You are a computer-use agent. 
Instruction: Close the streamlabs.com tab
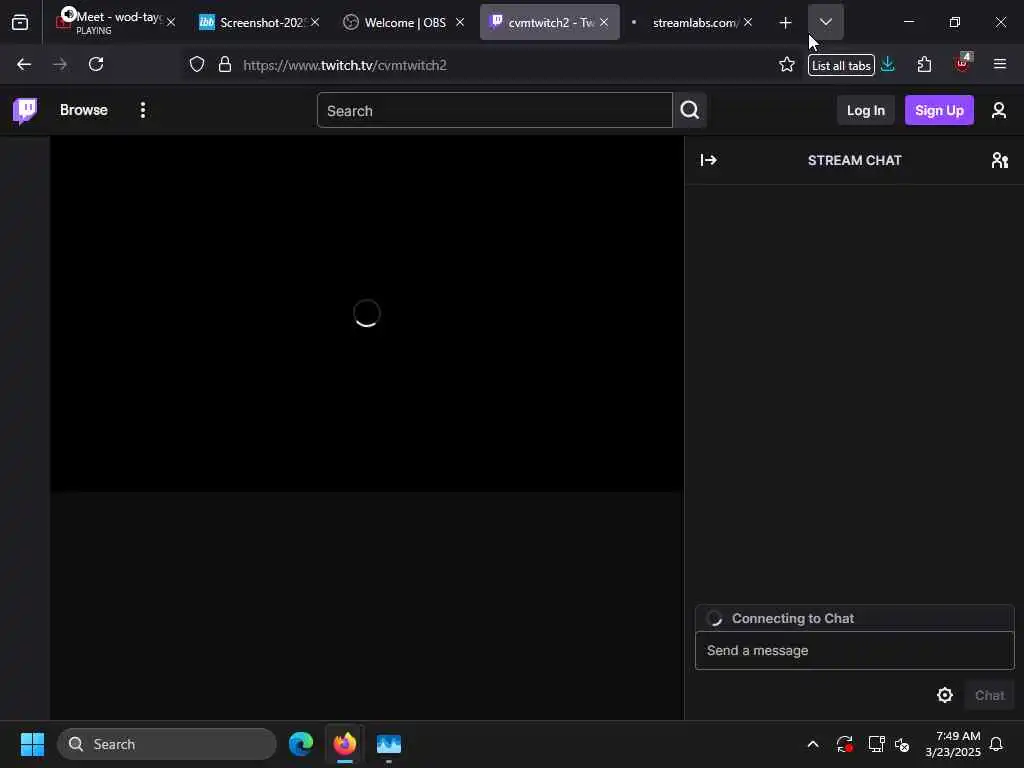point(748,22)
